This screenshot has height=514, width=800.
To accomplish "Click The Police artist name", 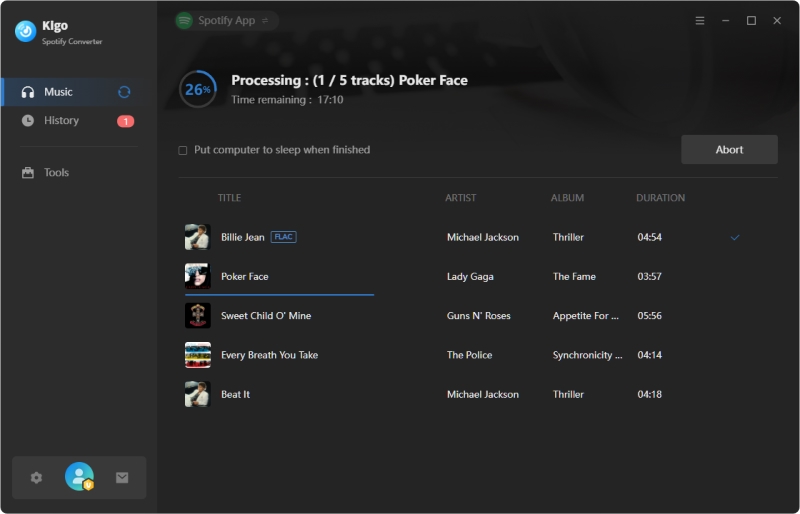I will tap(469, 355).
